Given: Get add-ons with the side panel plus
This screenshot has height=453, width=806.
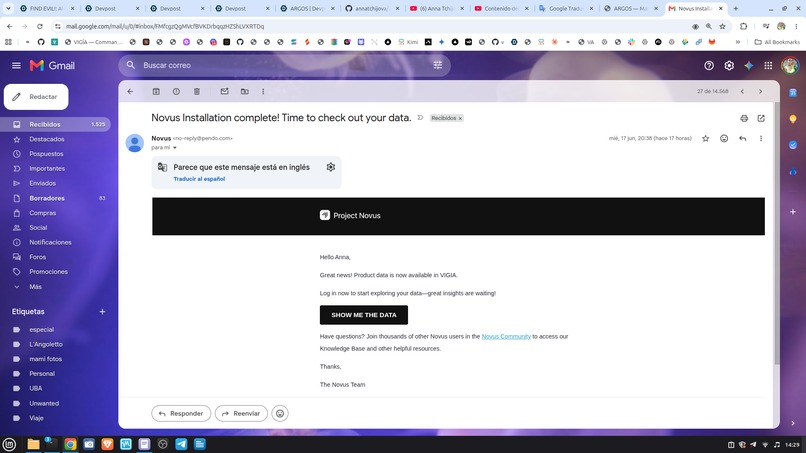Looking at the screenshot, I should pos(793,212).
